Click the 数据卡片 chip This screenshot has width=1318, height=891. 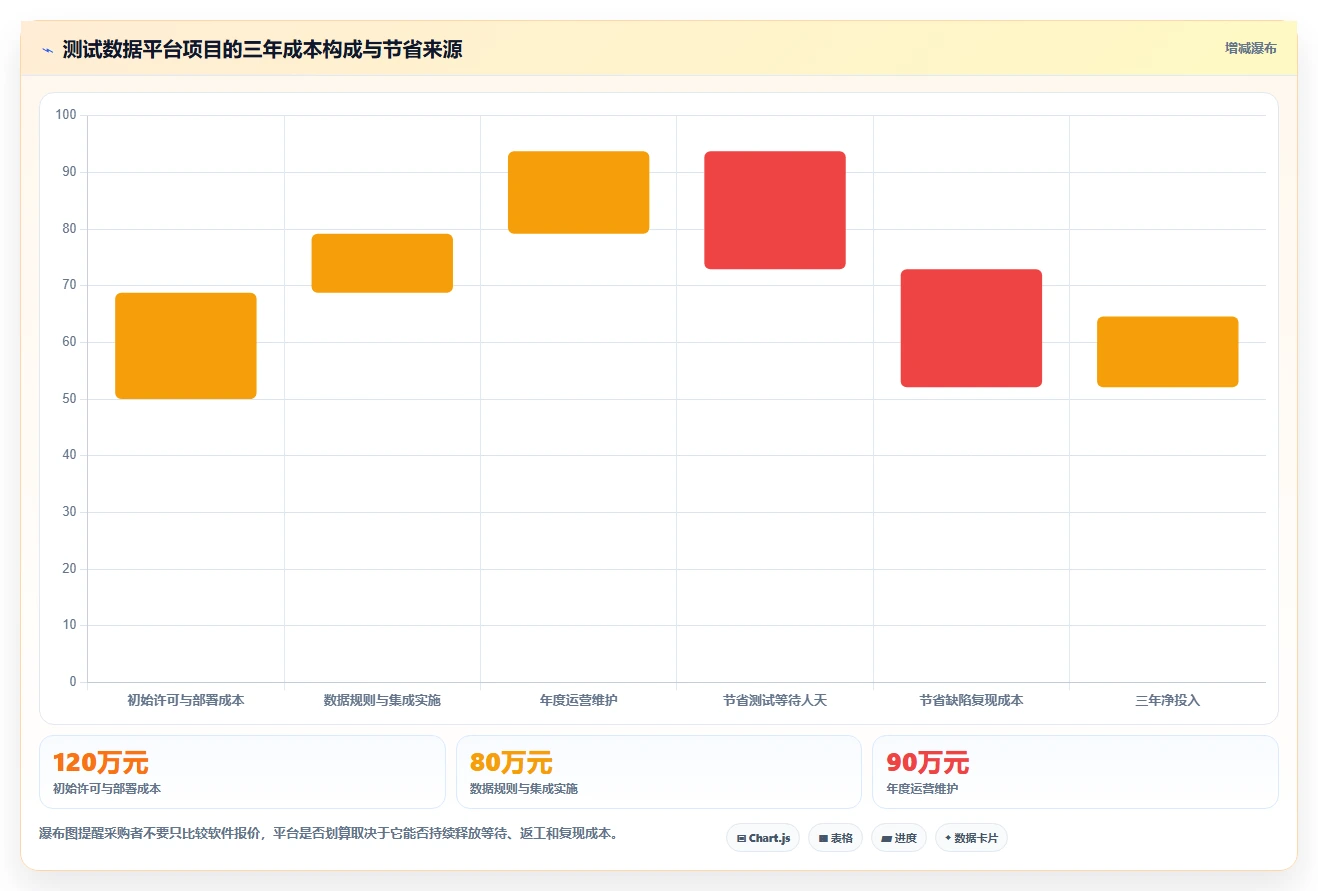[x=971, y=838]
